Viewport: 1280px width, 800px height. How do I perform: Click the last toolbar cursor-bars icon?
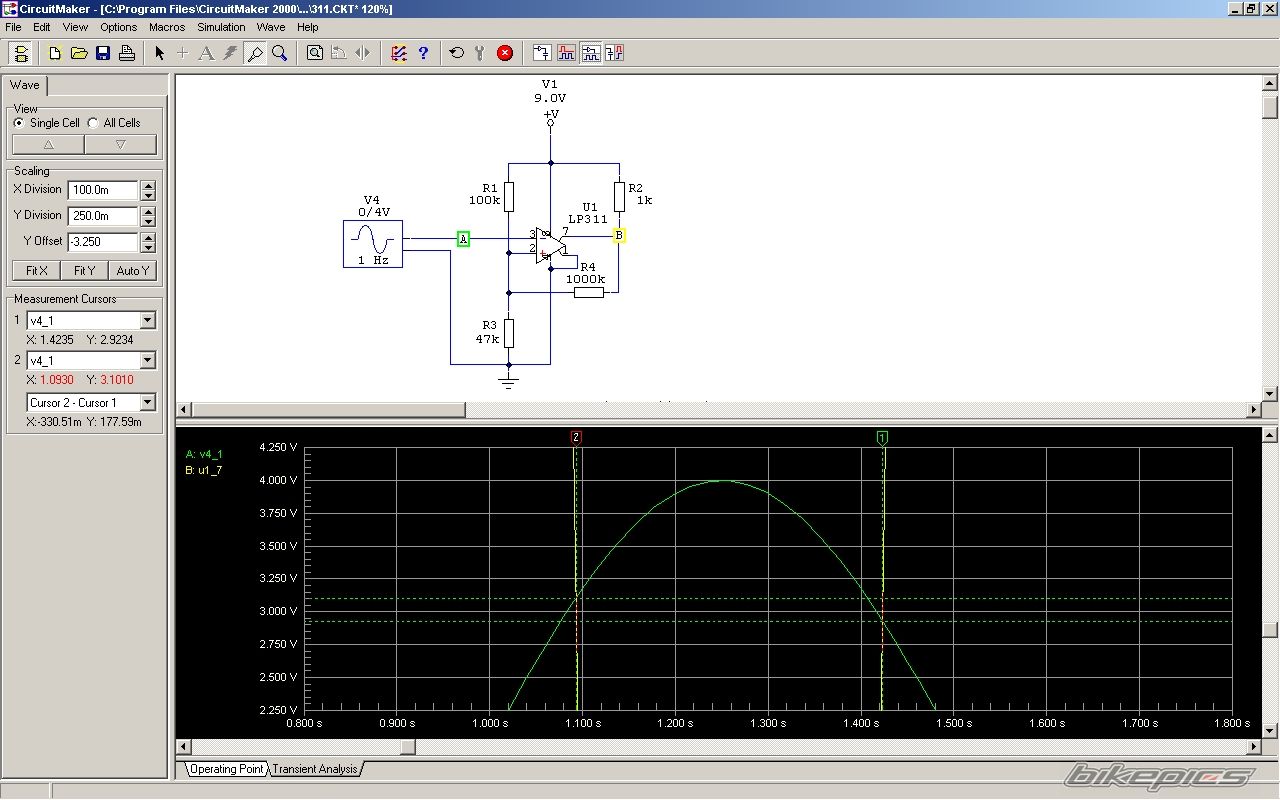point(614,53)
